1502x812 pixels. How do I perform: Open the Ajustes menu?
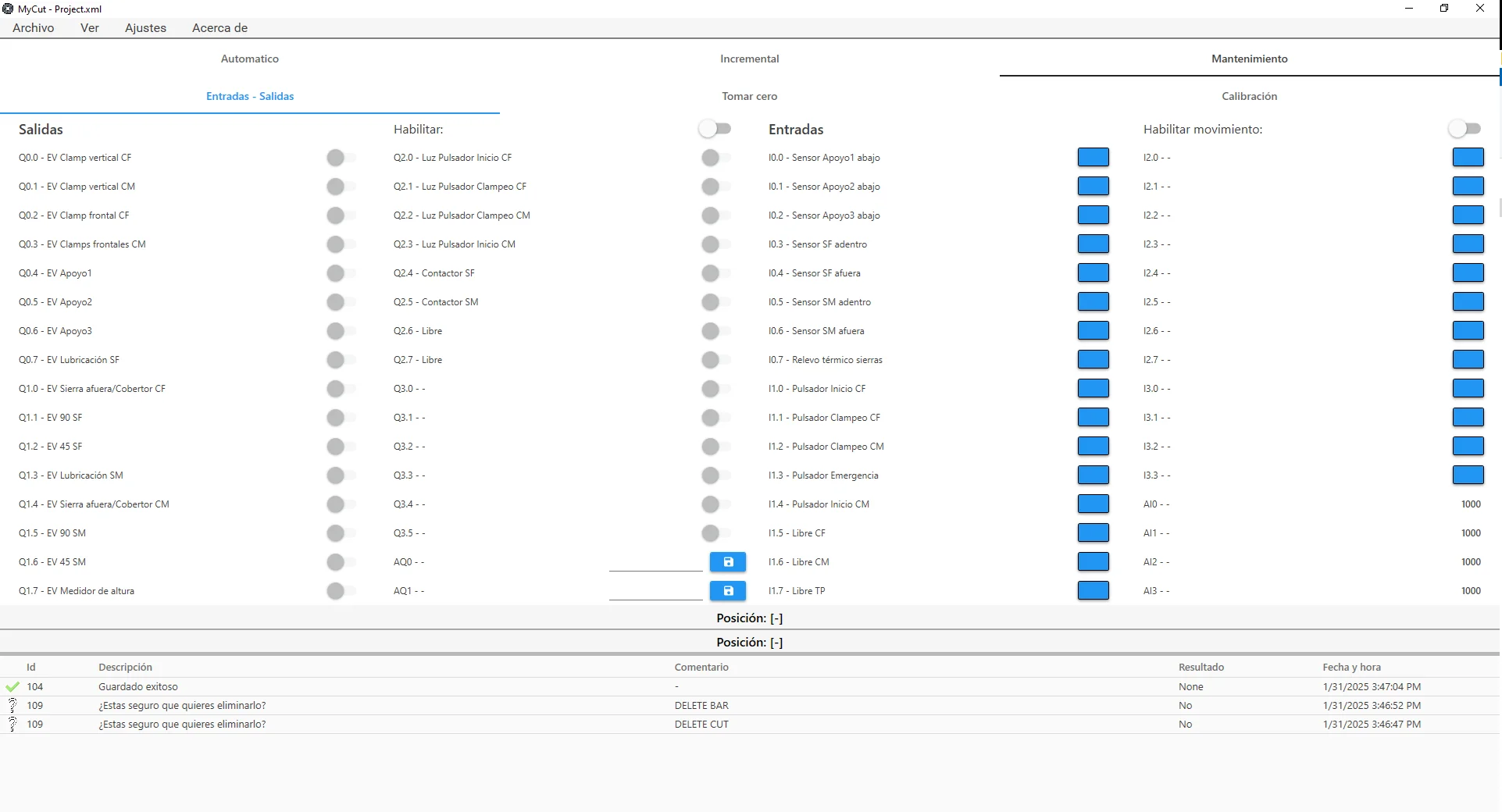coord(145,28)
